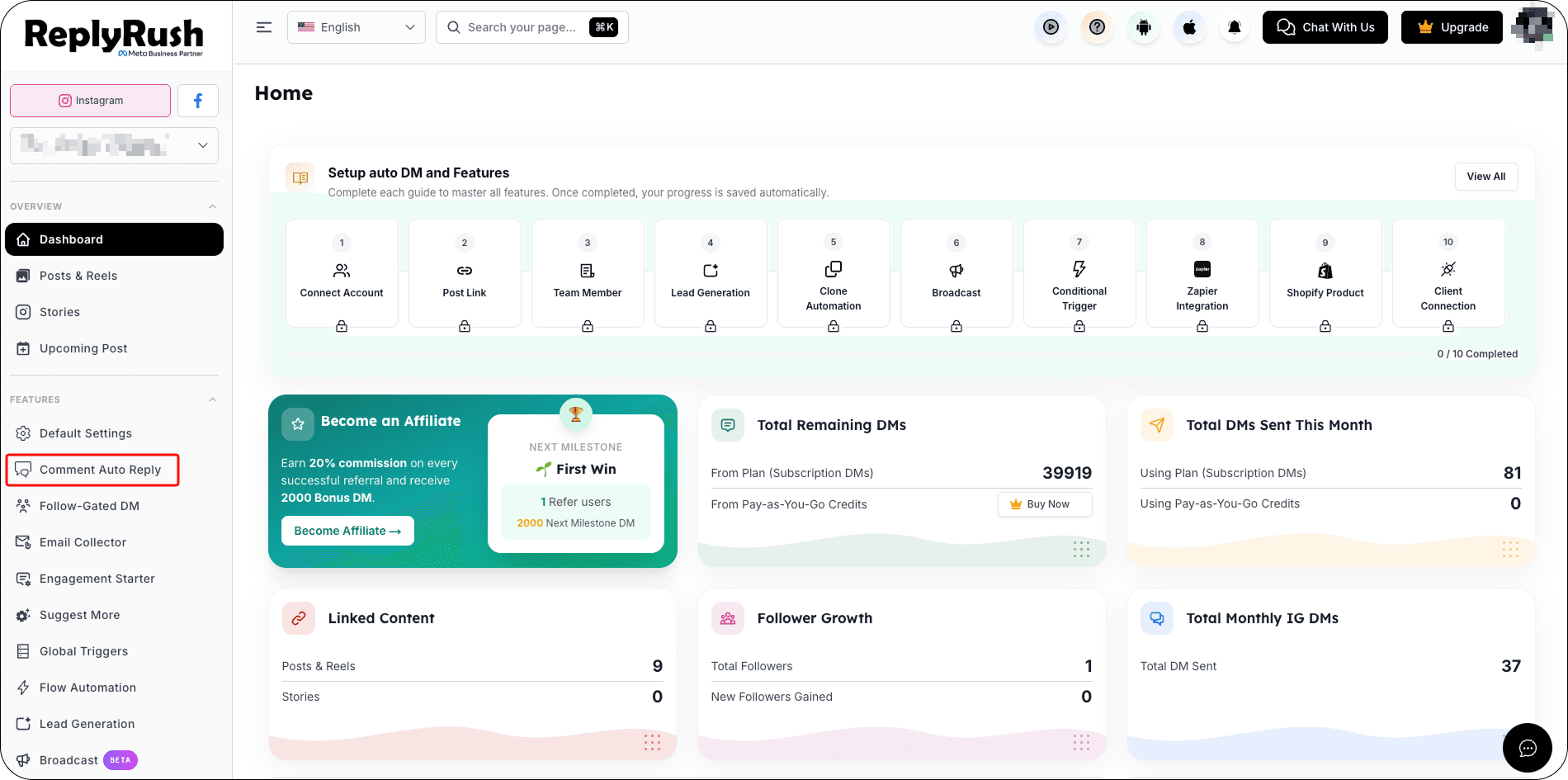Open Email Collector in sidebar
Image resolution: width=1568 pixels, height=780 pixels.
click(x=115, y=542)
